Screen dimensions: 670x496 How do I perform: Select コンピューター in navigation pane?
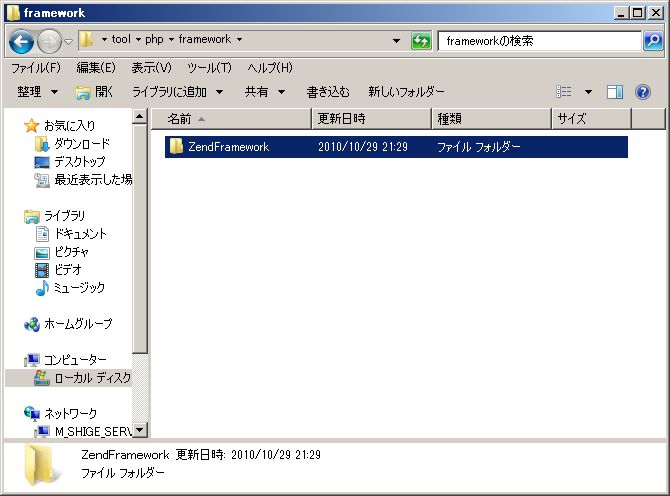pos(75,360)
